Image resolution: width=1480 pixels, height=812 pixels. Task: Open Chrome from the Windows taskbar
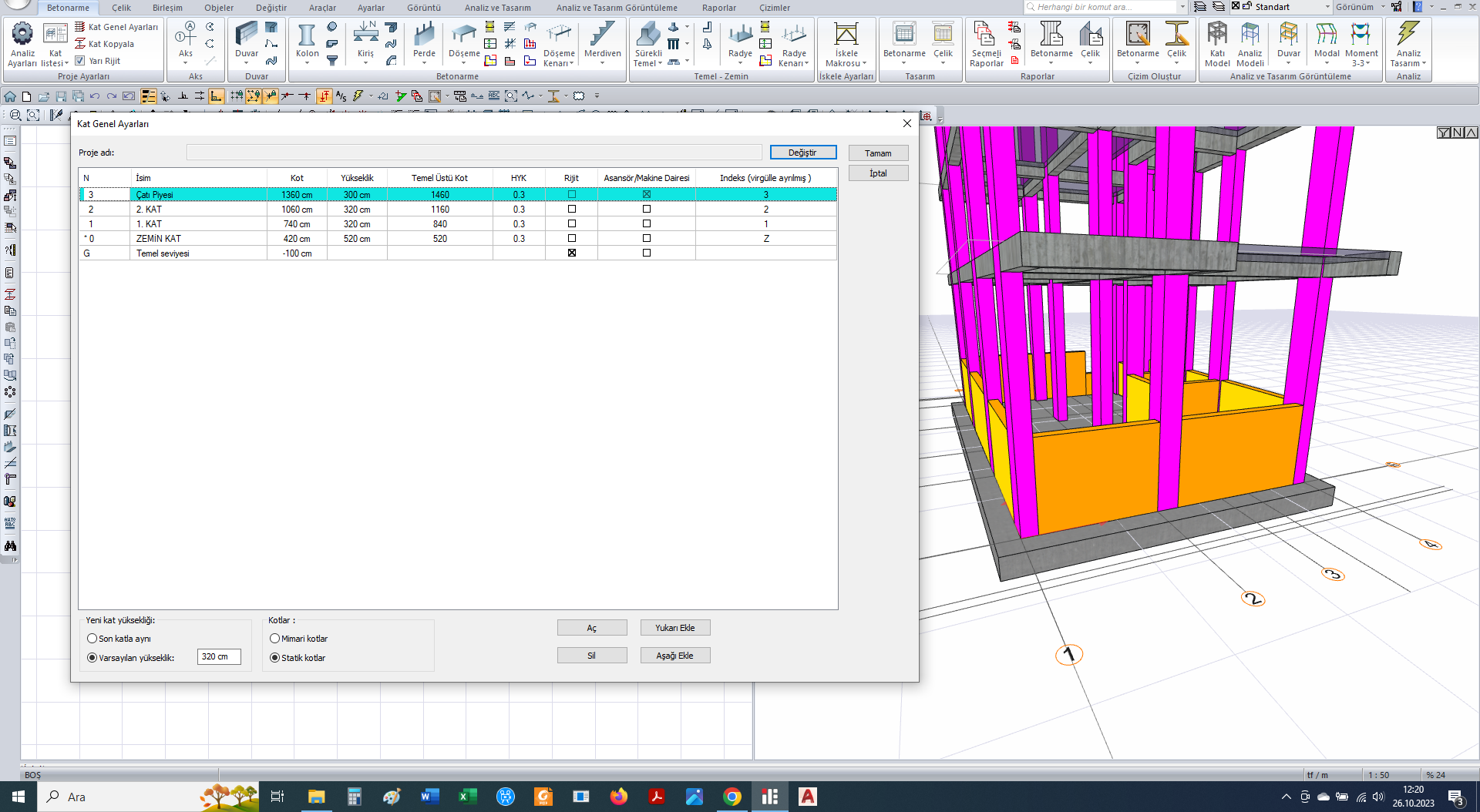coord(732,797)
